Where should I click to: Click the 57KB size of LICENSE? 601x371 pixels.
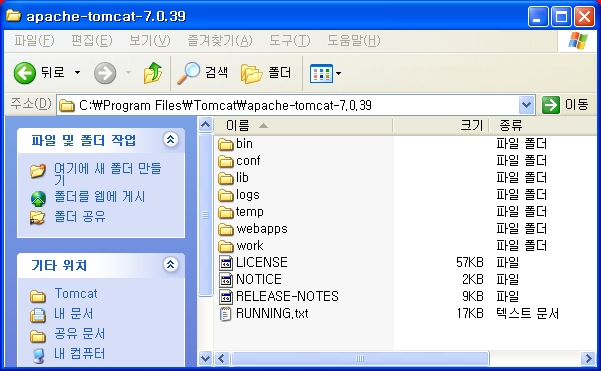click(470, 263)
